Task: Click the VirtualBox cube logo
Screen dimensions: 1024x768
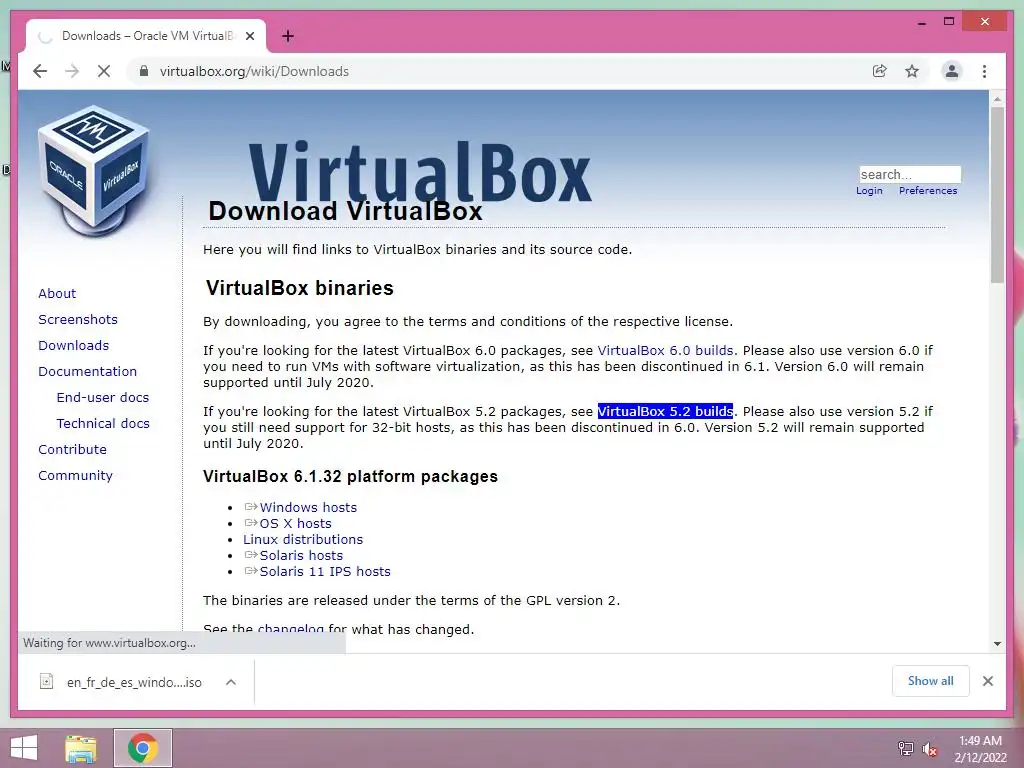Action: click(x=95, y=171)
